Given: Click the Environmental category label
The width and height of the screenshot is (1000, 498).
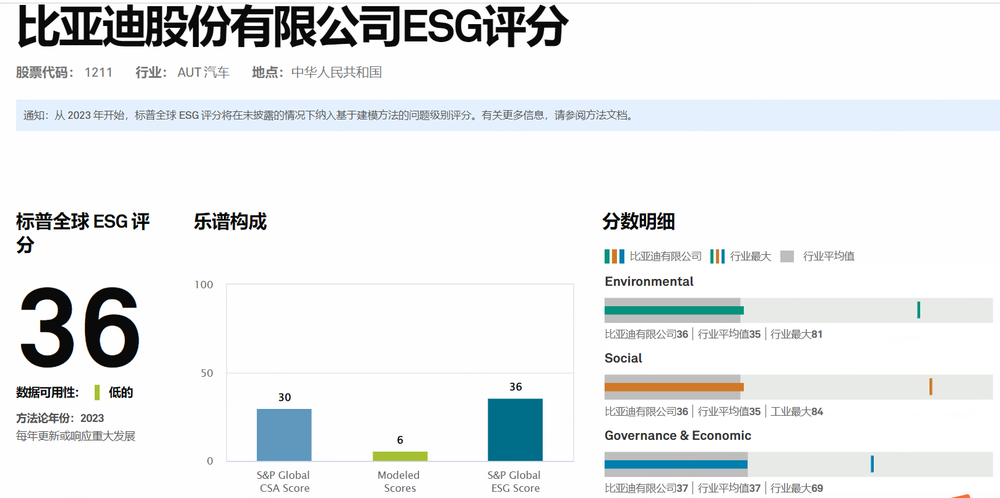Looking at the screenshot, I should (649, 282).
